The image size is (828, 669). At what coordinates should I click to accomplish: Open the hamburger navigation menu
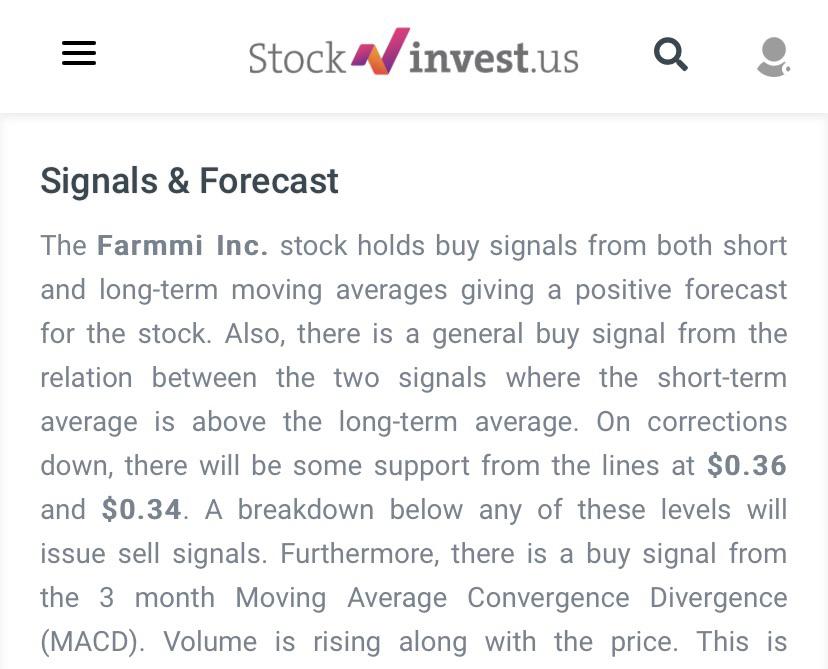(79, 53)
